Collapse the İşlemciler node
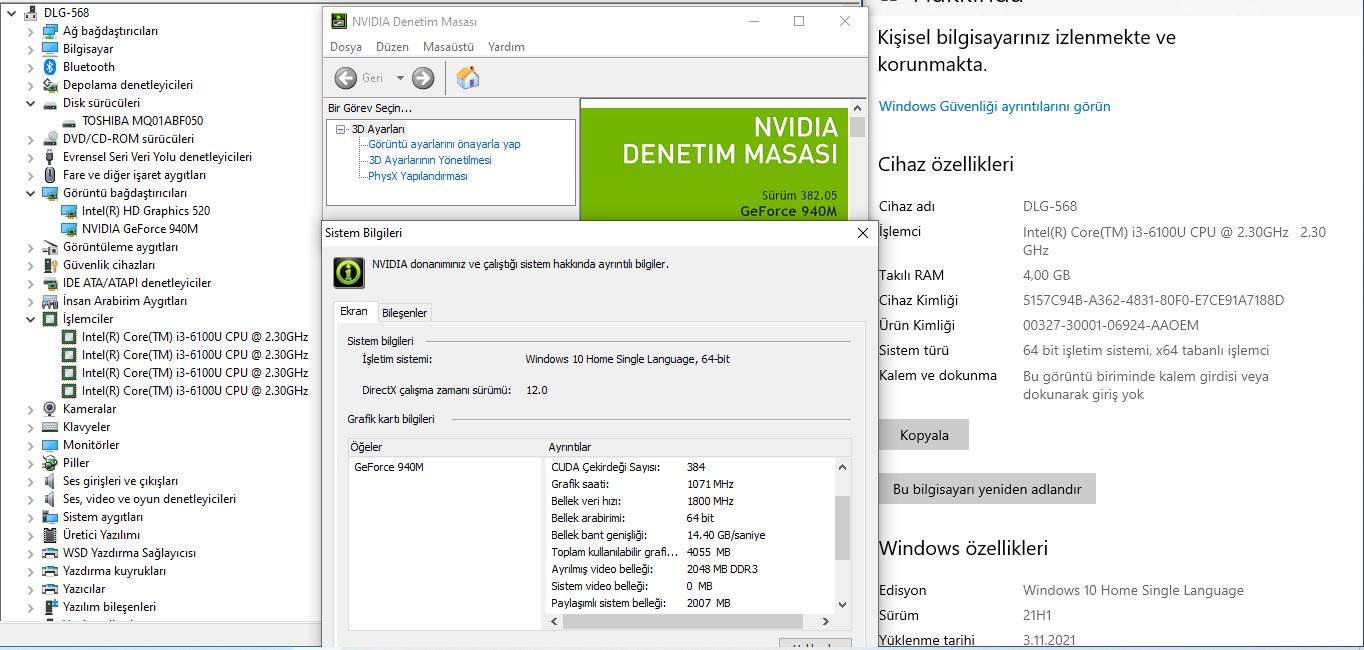Image resolution: width=1364 pixels, height=650 pixels. coord(31,319)
